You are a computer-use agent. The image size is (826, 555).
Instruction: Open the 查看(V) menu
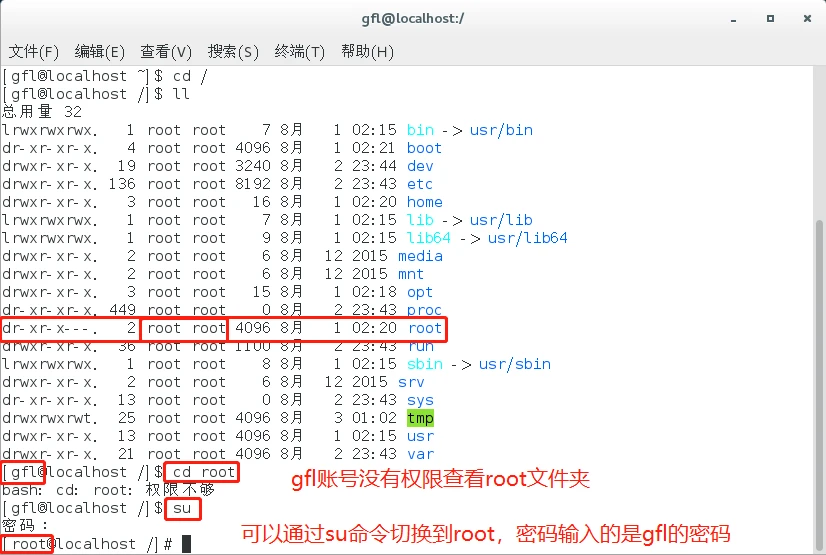pos(166,52)
